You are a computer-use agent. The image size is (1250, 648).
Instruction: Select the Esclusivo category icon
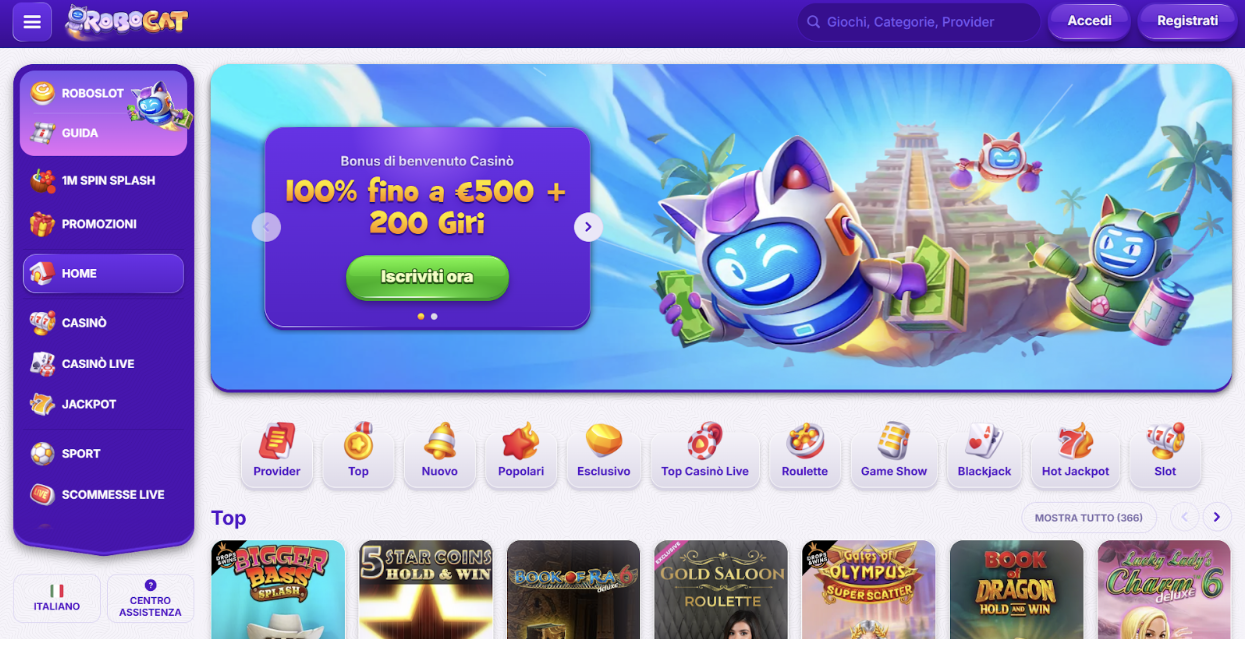[604, 452]
